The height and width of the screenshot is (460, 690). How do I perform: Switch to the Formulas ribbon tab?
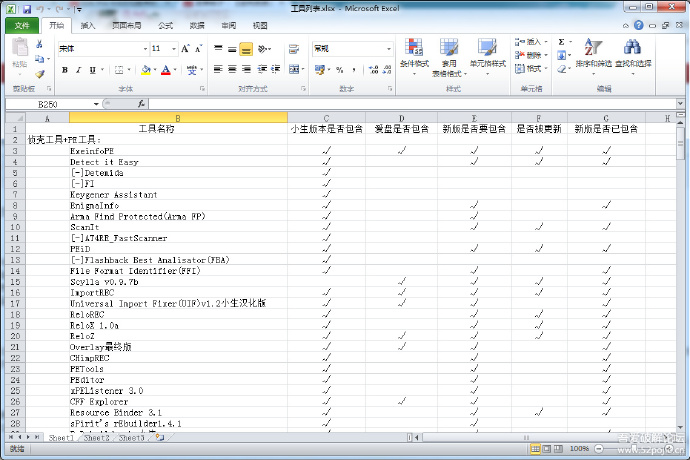(x=165, y=26)
